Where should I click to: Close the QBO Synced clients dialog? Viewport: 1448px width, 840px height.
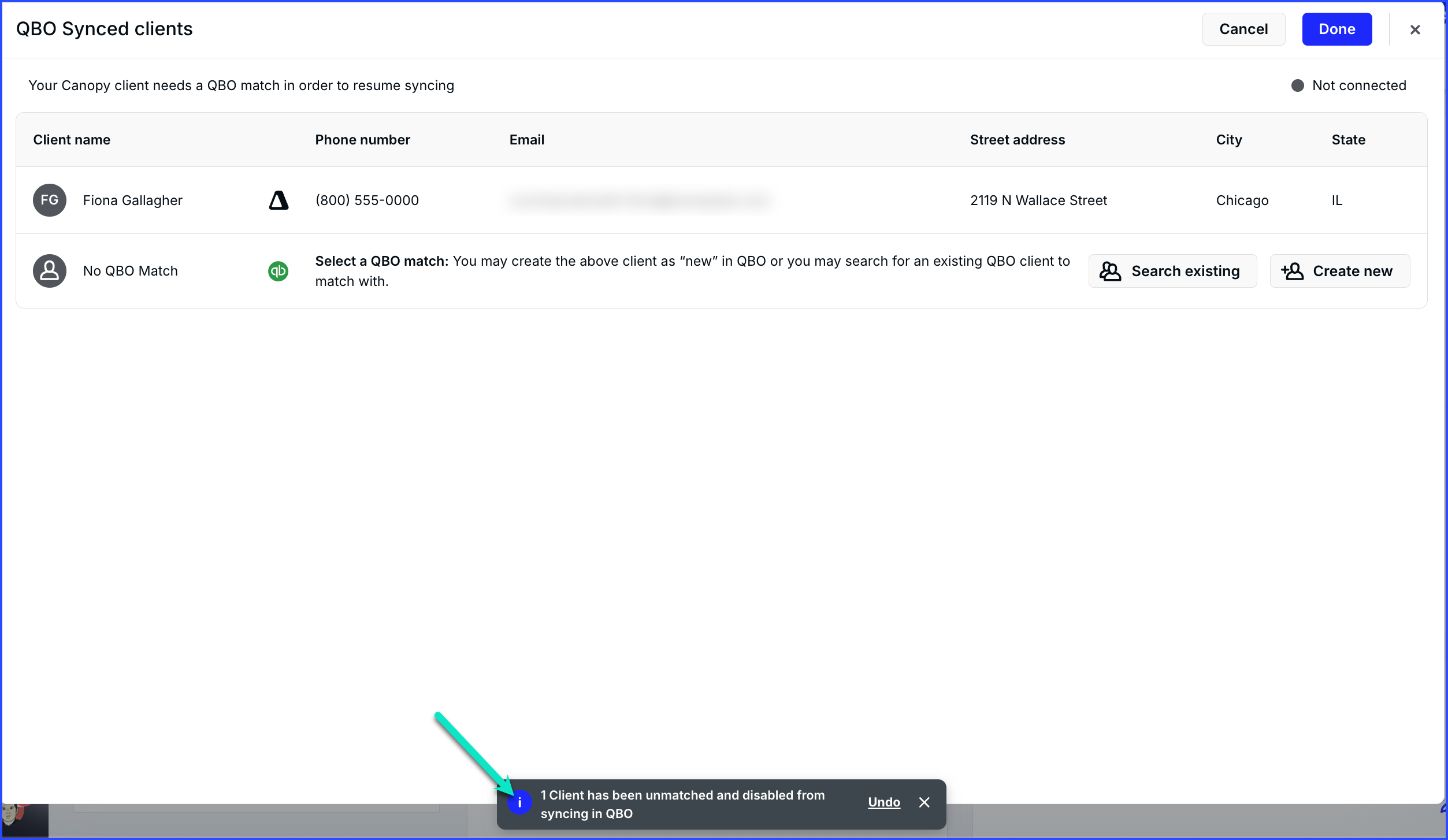[x=1415, y=29]
